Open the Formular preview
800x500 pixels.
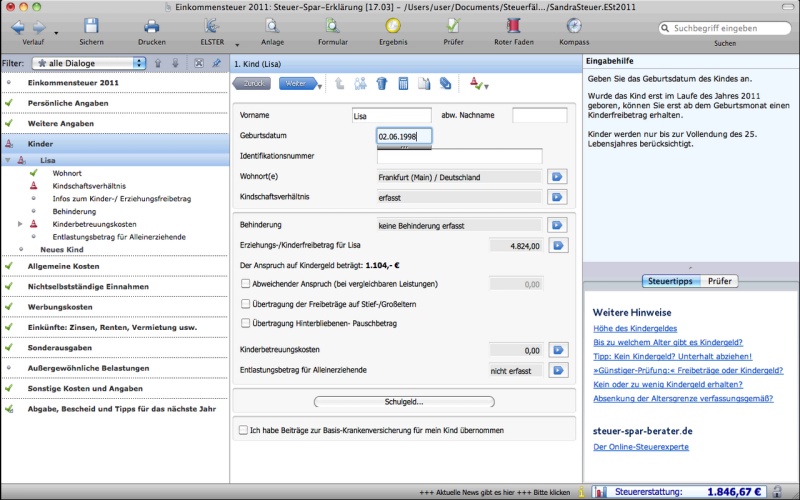(x=333, y=27)
